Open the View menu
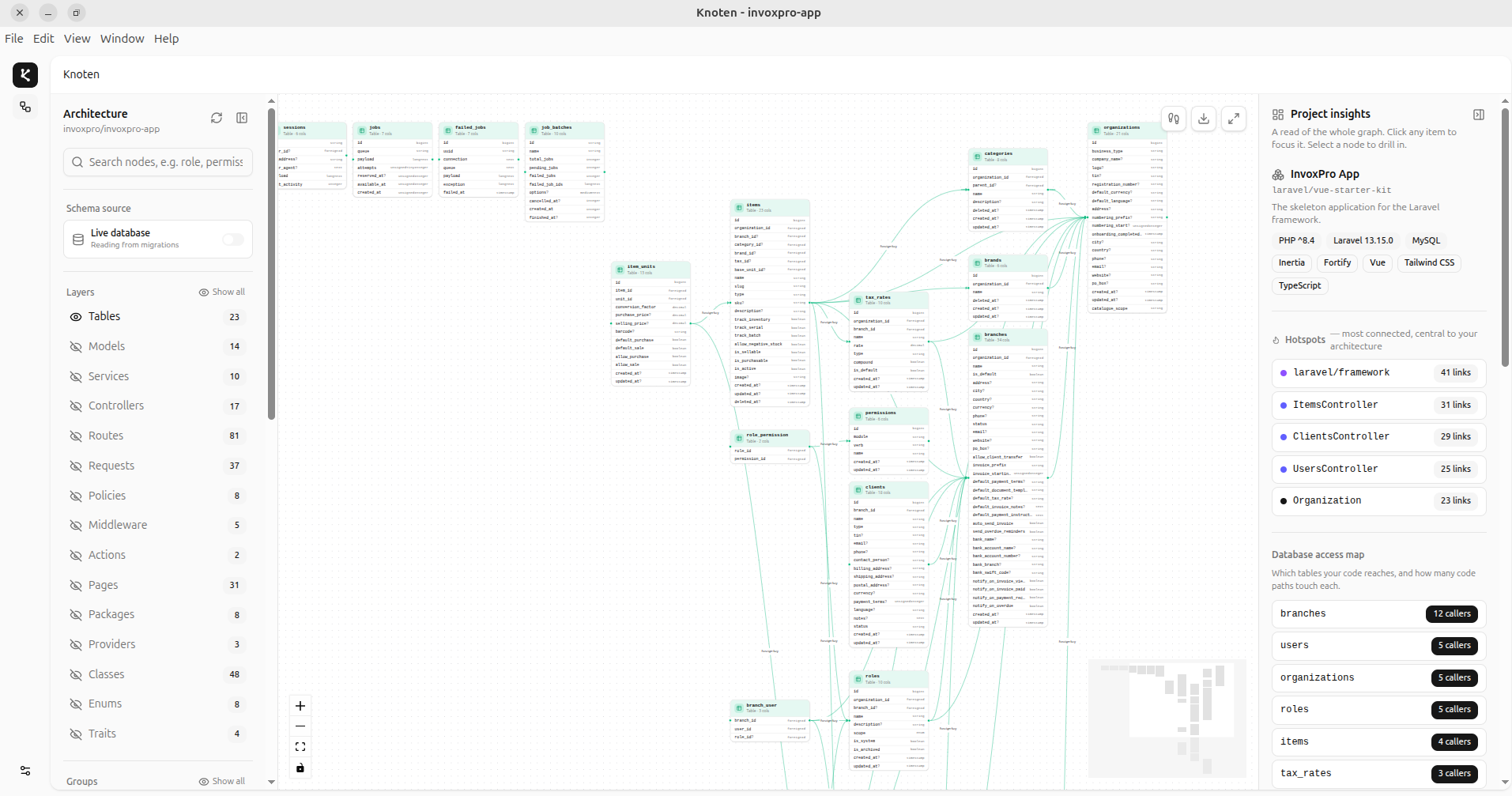The image size is (1512, 796). click(77, 39)
